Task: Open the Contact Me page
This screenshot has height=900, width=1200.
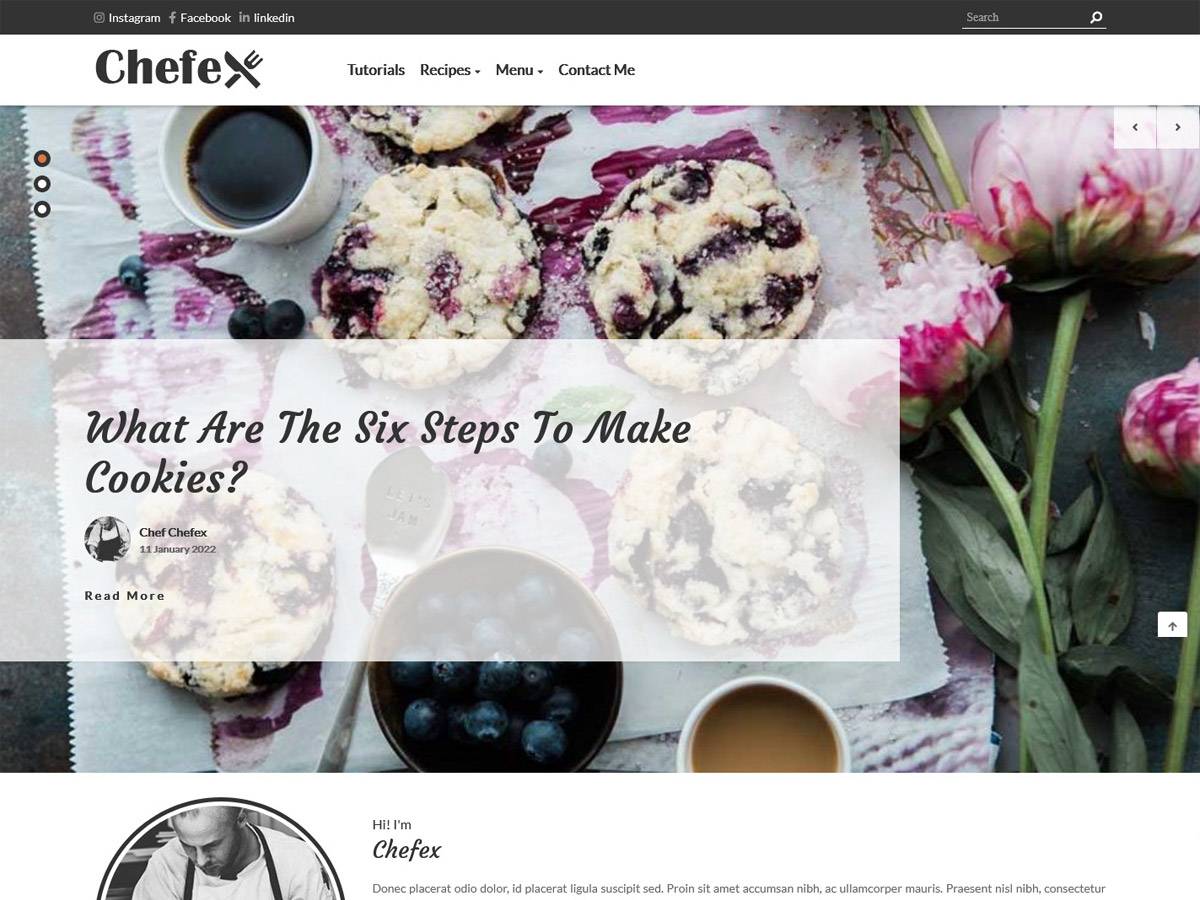Action: tap(597, 70)
